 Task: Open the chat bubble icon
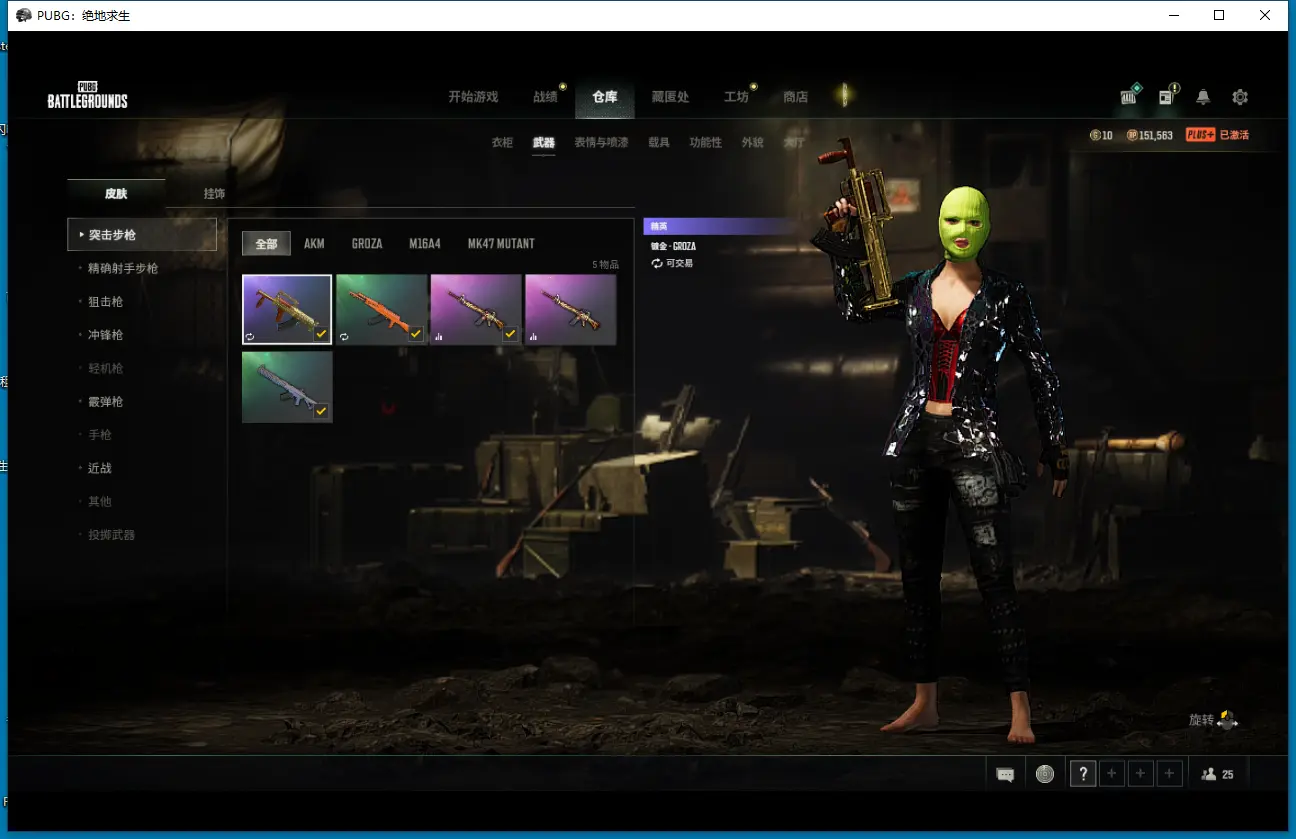point(1005,774)
